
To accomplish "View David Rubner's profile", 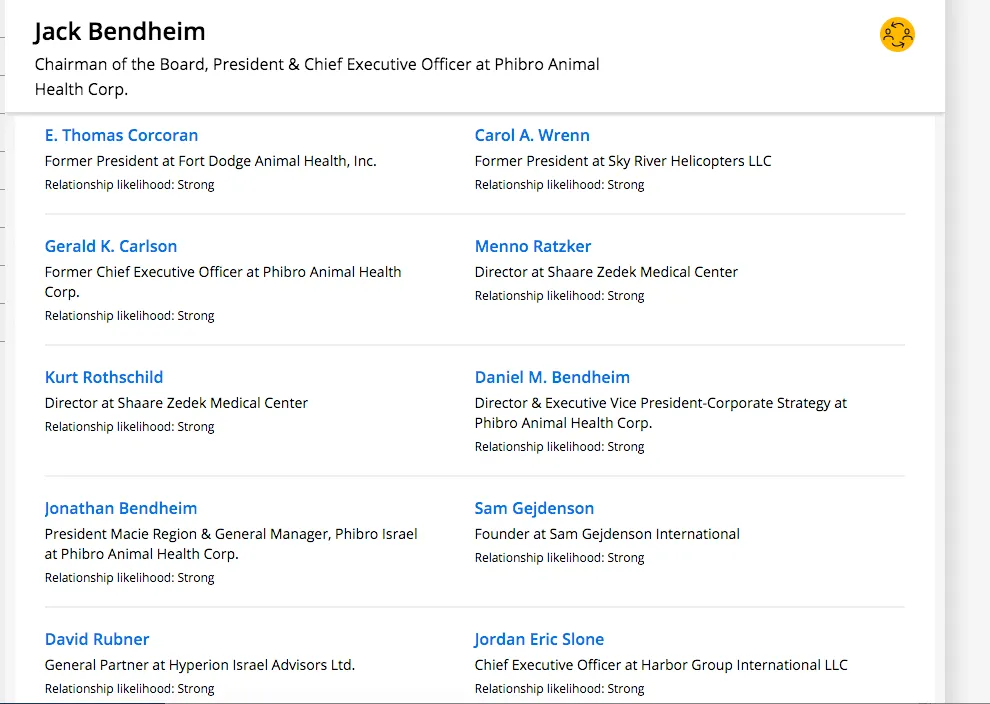I will tap(97, 640).
